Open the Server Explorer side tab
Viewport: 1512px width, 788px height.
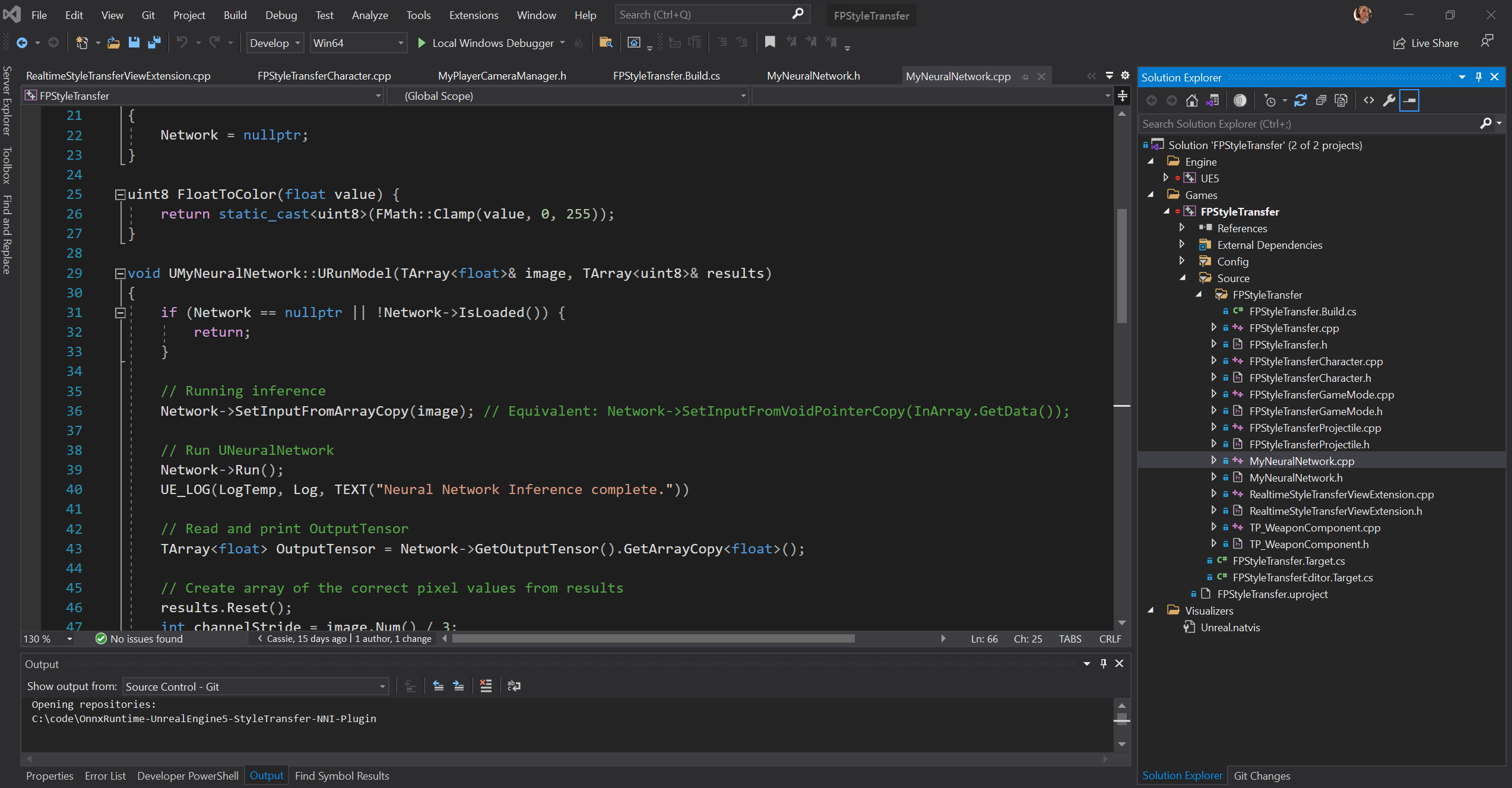[x=7, y=100]
